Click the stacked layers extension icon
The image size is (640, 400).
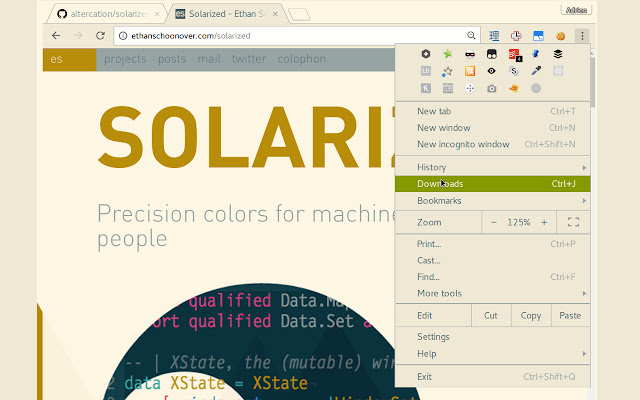coord(558,54)
